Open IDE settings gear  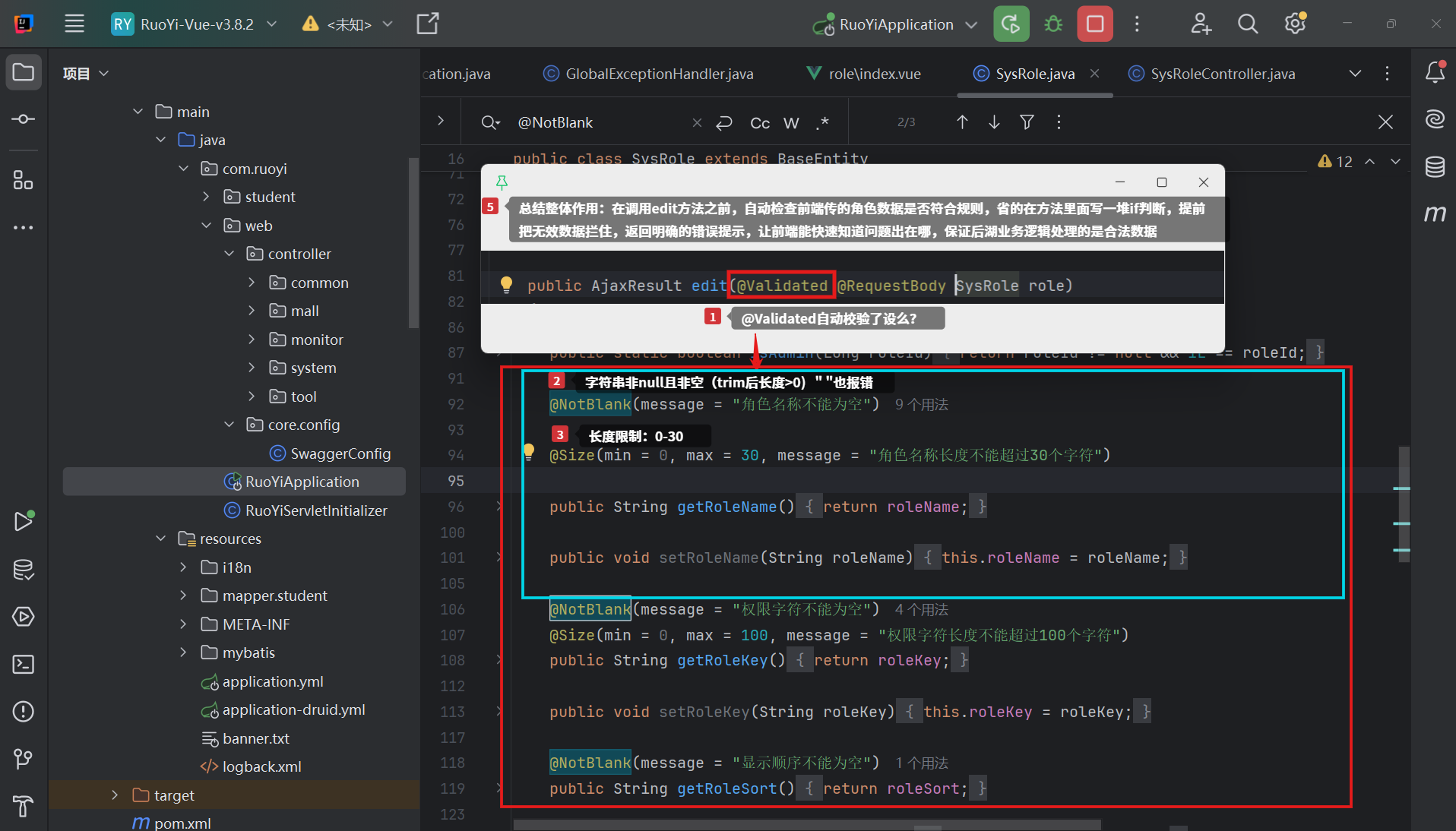click(1295, 24)
